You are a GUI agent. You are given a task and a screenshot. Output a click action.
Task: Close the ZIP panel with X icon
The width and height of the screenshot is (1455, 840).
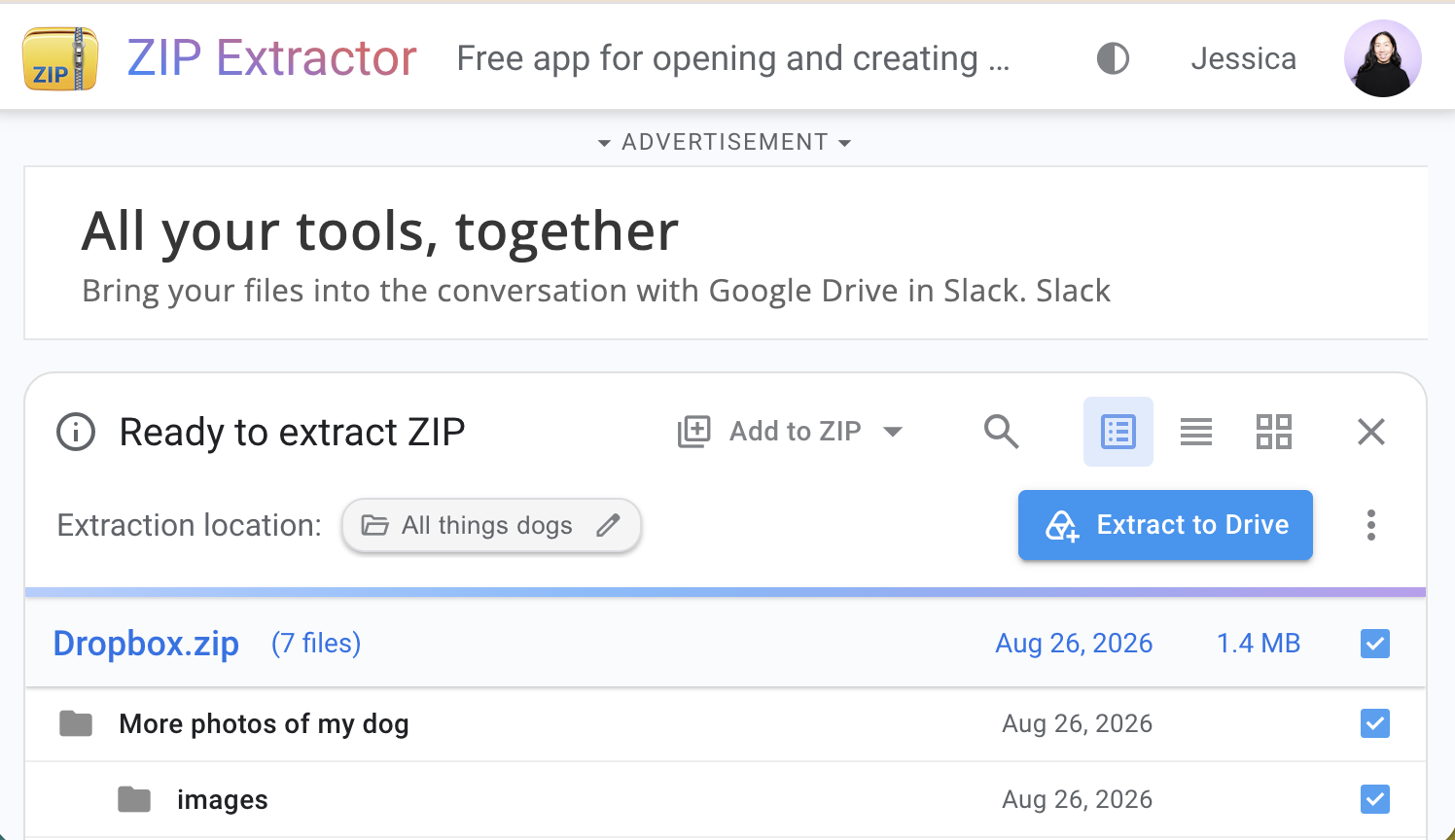1371,432
